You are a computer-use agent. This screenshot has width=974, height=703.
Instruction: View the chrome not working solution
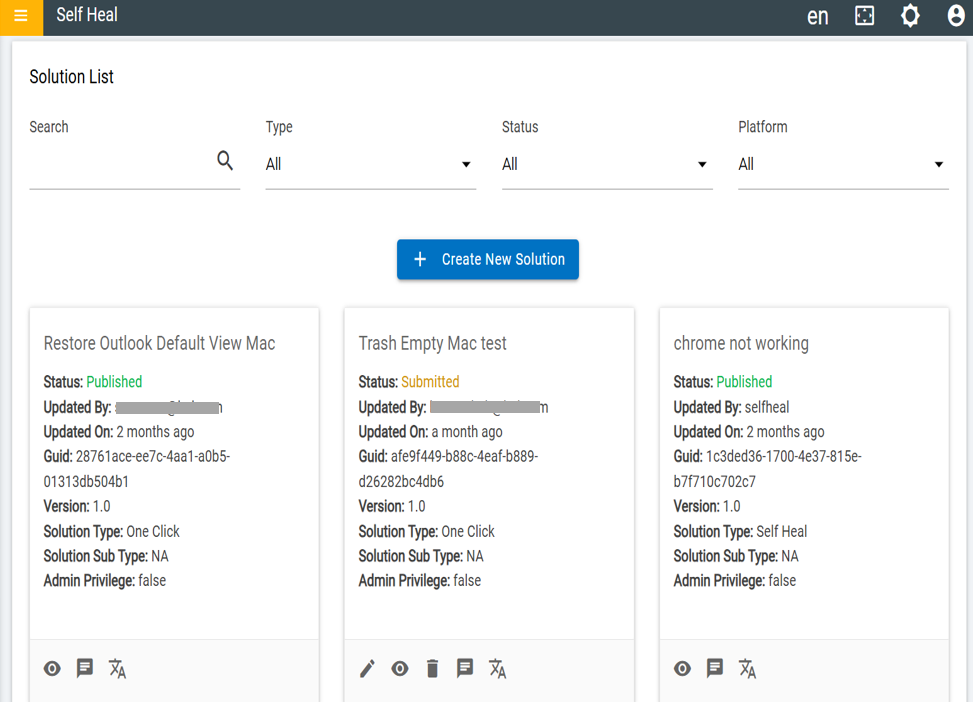click(682, 668)
